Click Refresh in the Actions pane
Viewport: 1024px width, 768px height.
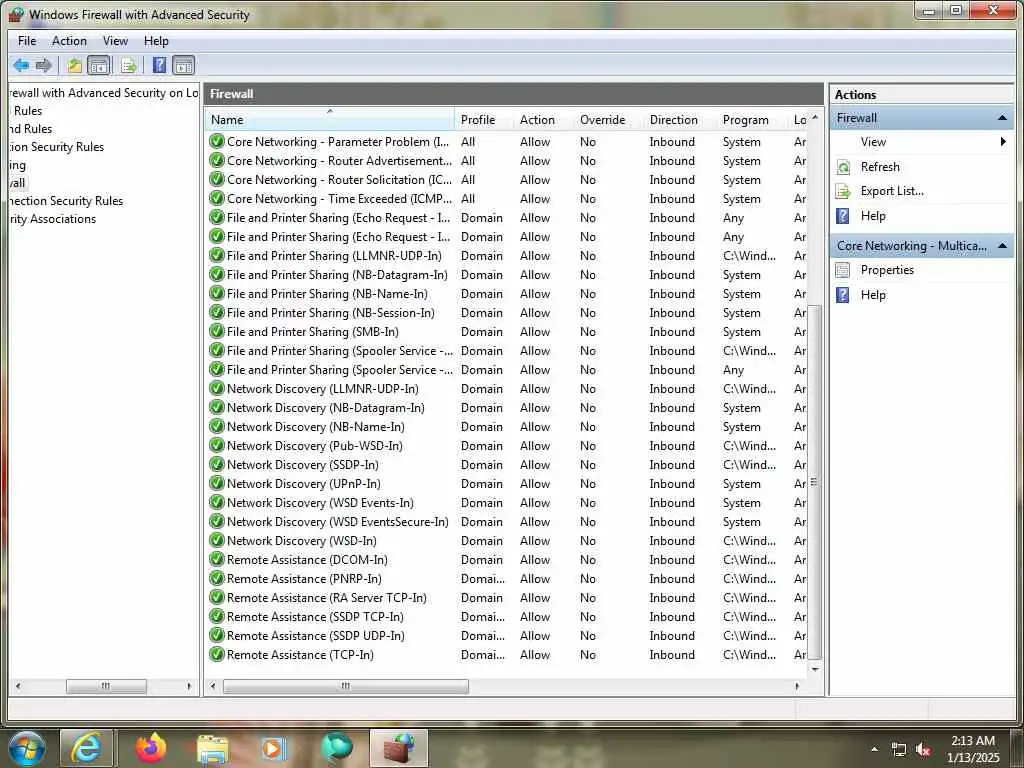(x=880, y=167)
